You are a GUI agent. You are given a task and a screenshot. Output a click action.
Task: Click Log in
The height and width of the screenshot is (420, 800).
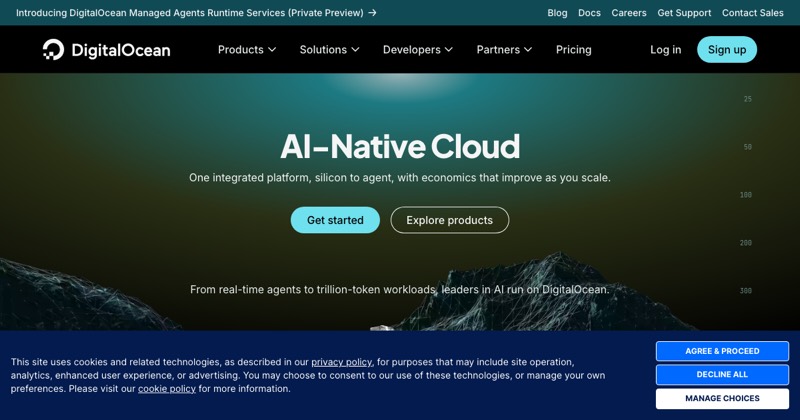pos(665,50)
